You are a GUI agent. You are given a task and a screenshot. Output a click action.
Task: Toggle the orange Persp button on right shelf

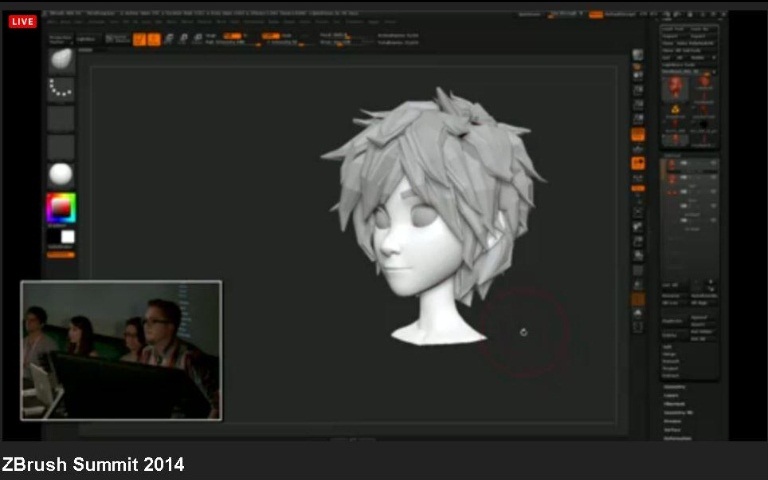coord(638,135)
